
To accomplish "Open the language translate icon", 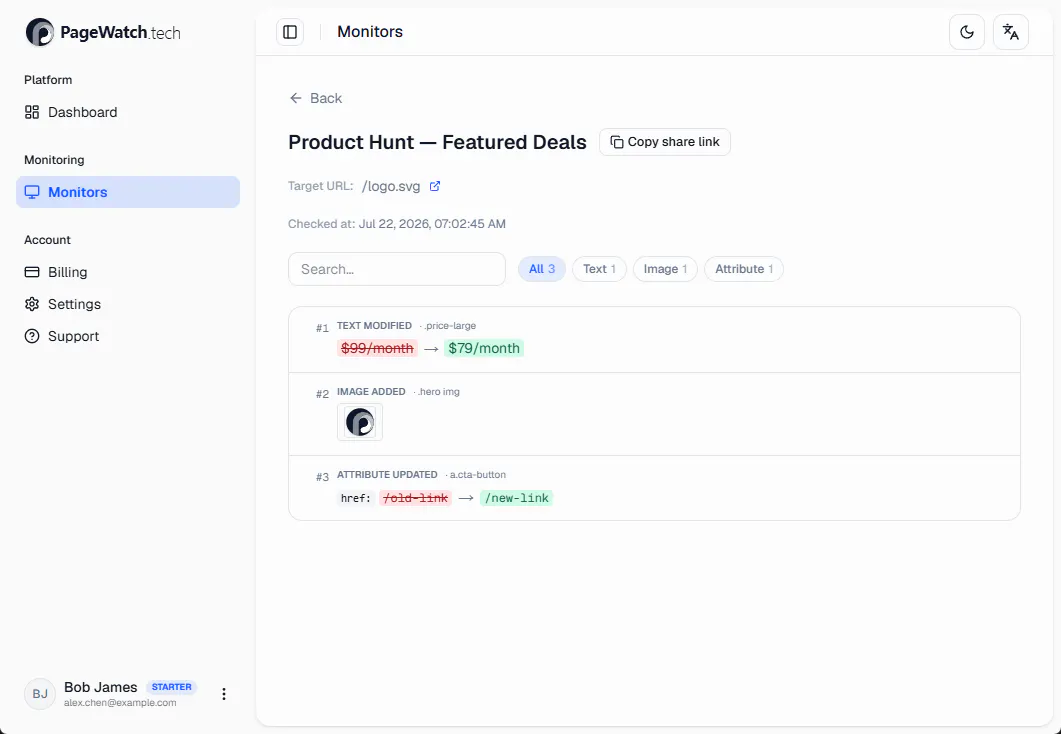I will click(1010, 32).
